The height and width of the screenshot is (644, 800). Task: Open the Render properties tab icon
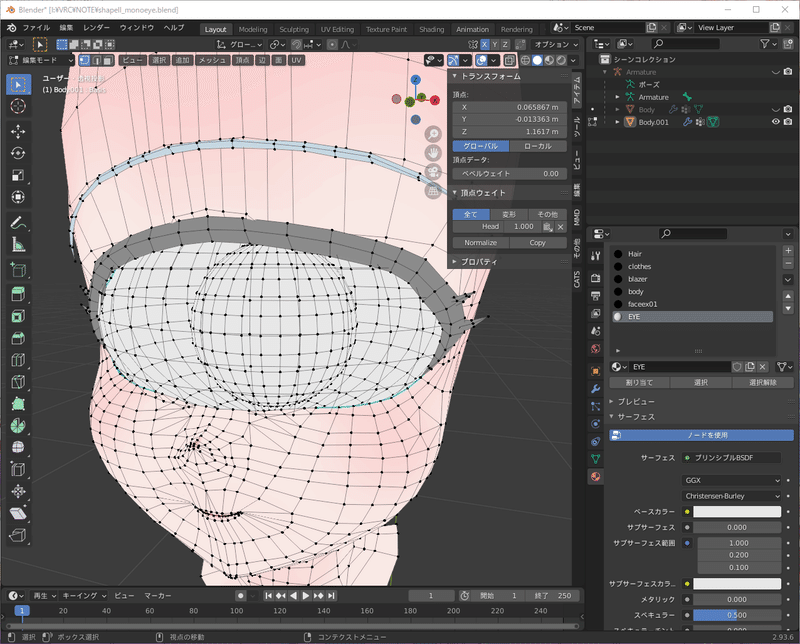click(595, 278)
